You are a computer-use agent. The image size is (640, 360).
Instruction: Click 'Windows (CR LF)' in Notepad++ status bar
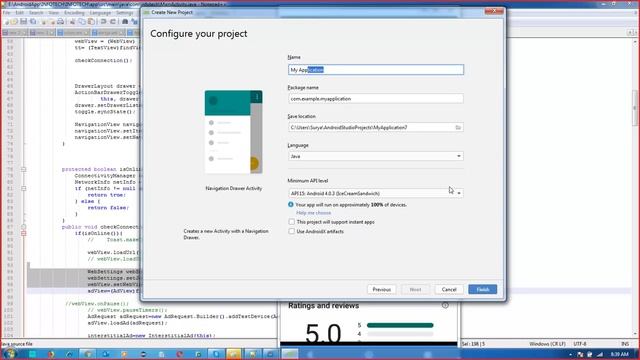pyautogui.click(x=547, y=344)
